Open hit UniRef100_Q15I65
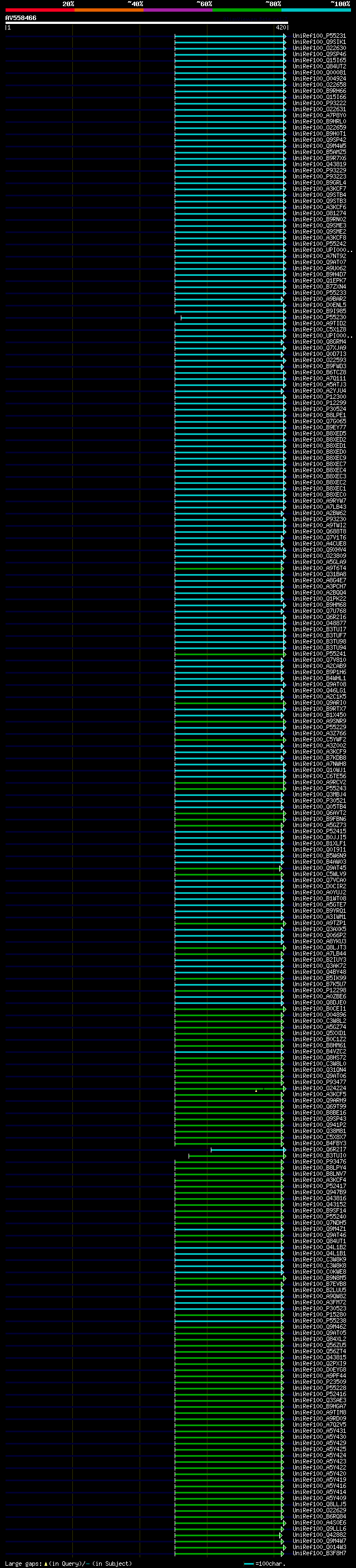This screenshot has height=1568, width=356. pyautogui.click(x=319, y=60)
